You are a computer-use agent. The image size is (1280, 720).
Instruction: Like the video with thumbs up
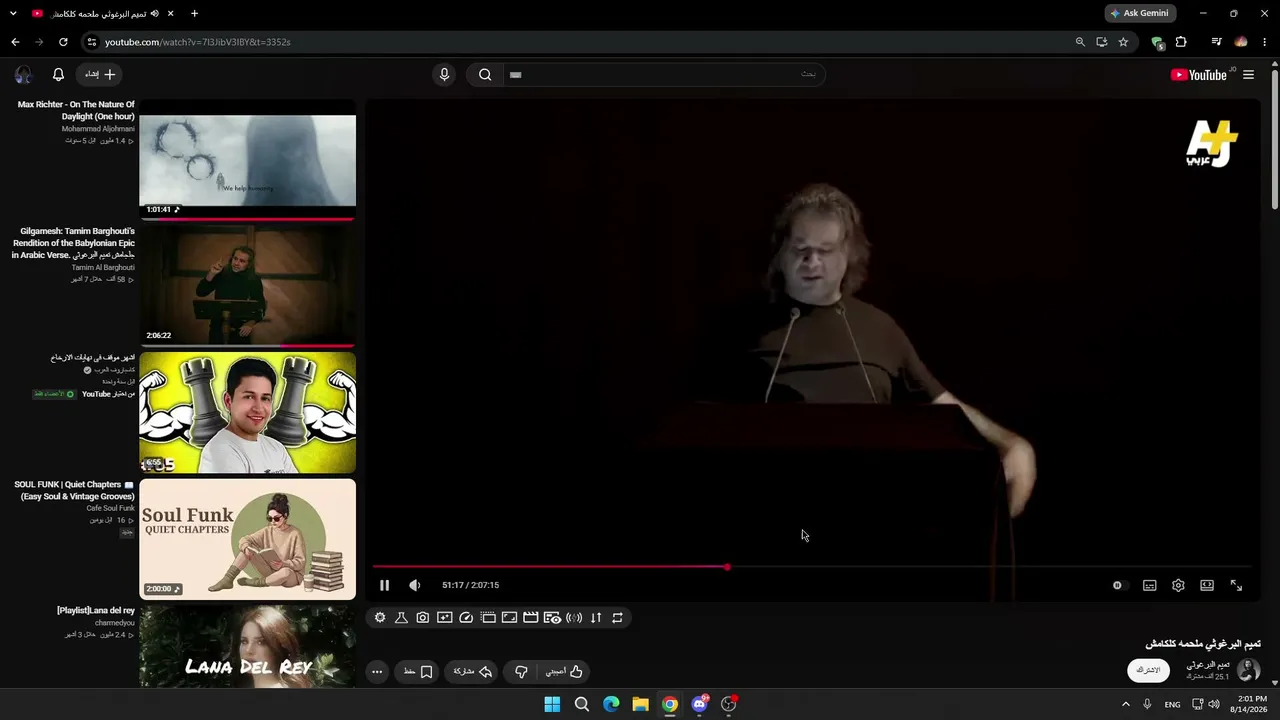565,672
